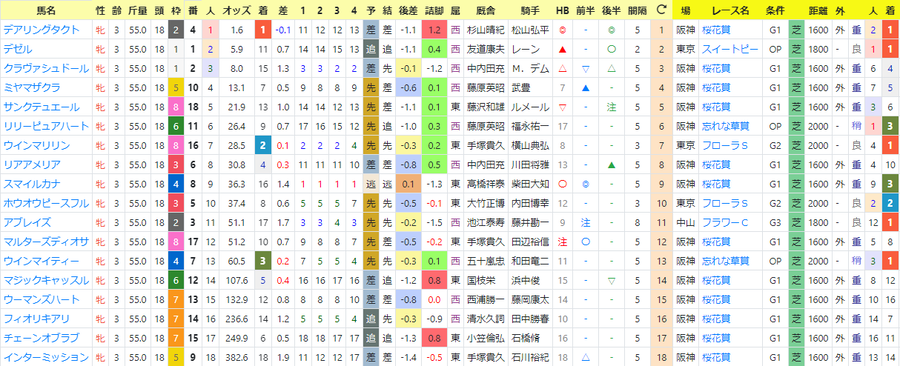Click jockey name 武豊
Viewport: 900px width, 366px height.
point(520,88)
